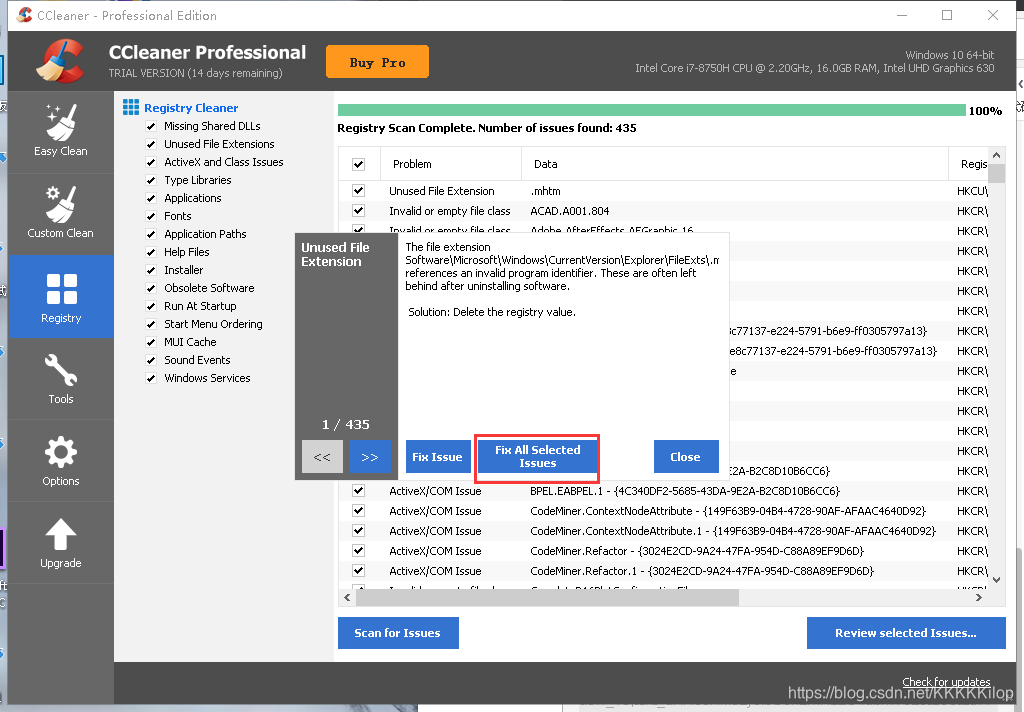1024x712 pixels.
Task: Sort by the Registry Key column header
Action: pyautogui.click(x=969, y=164)
